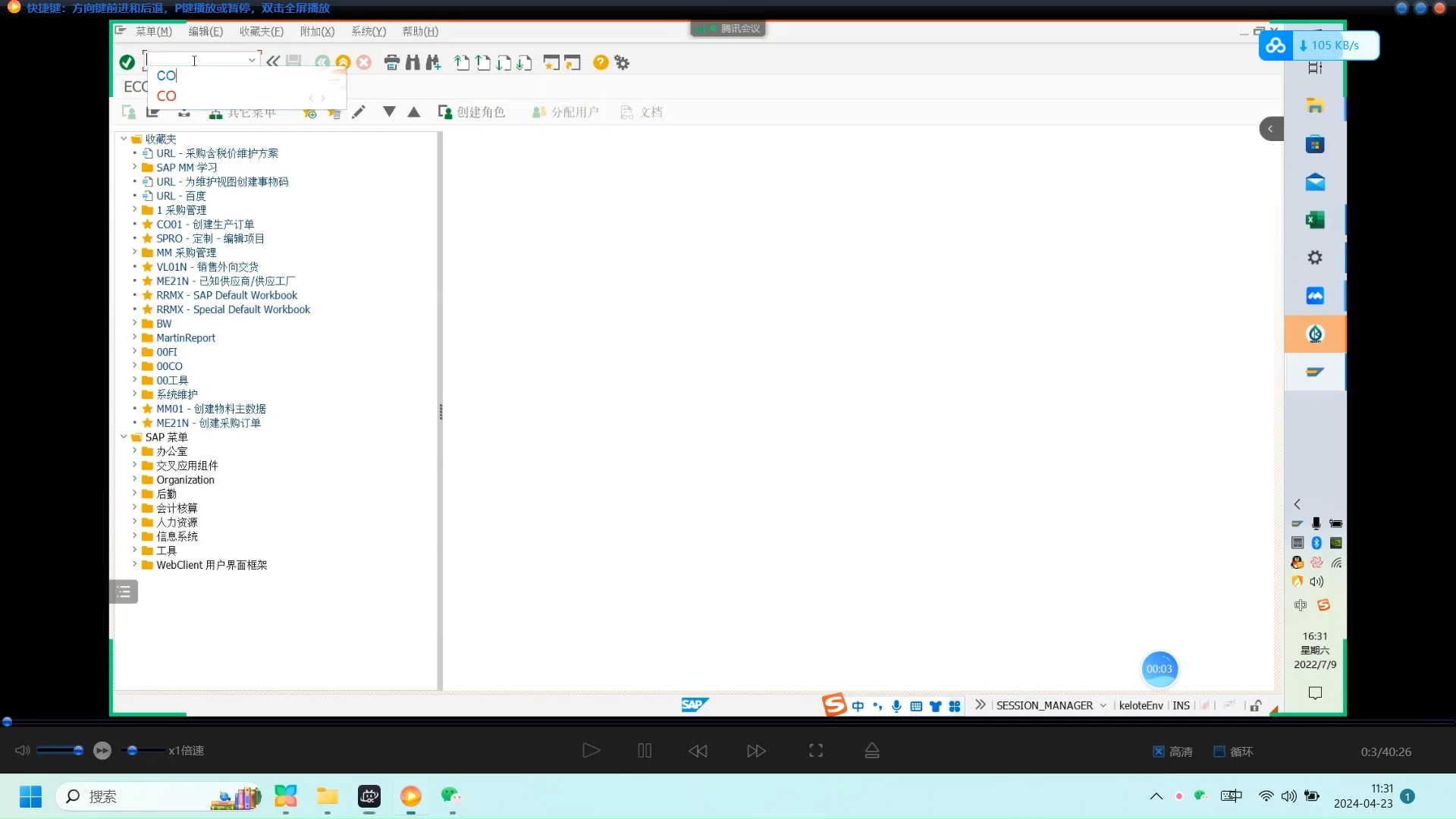Click the cloud download speed widget
Image resolution: width=1456 pixels, height=819 pixels.
[1319, 45]
